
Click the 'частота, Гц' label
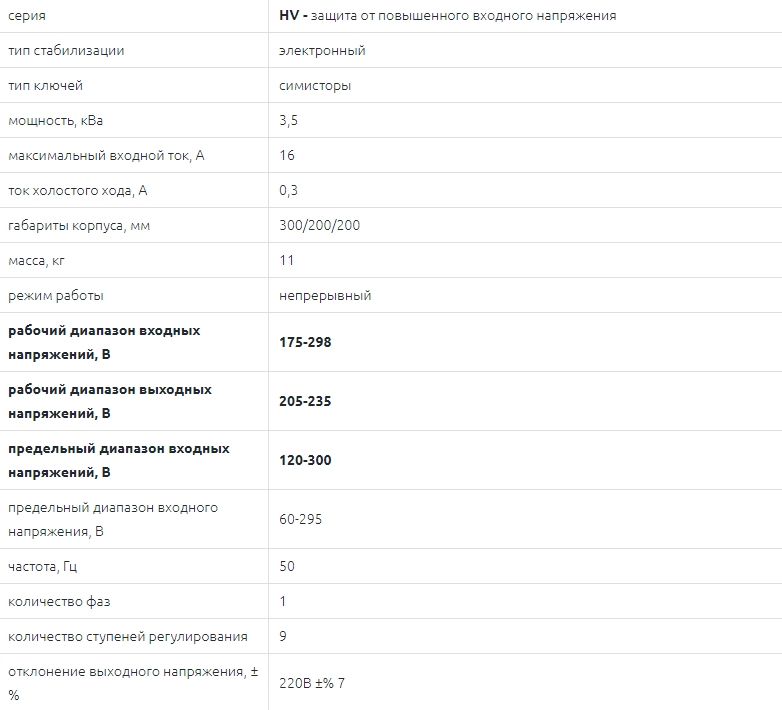tap(42, 566)
